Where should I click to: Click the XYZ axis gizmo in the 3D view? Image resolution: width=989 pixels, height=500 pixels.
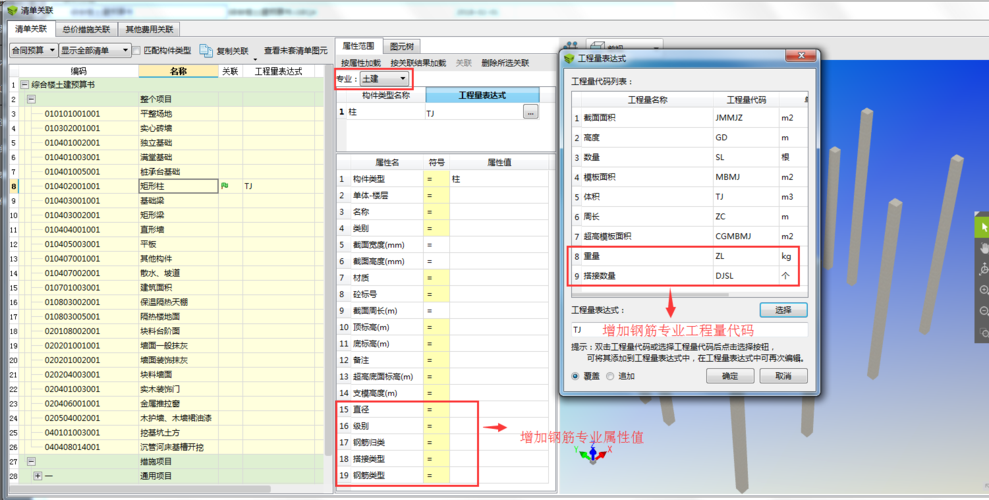tap(593, 454)
